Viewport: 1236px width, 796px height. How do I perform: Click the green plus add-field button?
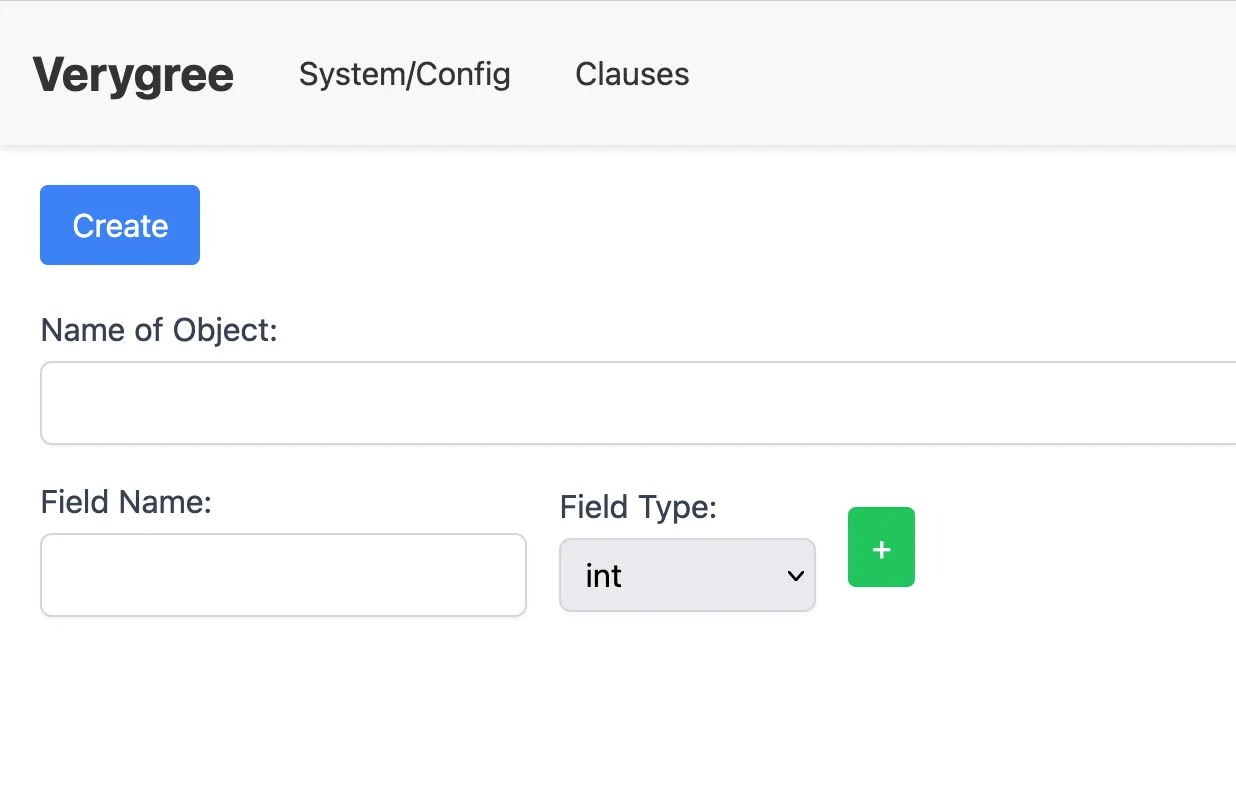point(881,547)
